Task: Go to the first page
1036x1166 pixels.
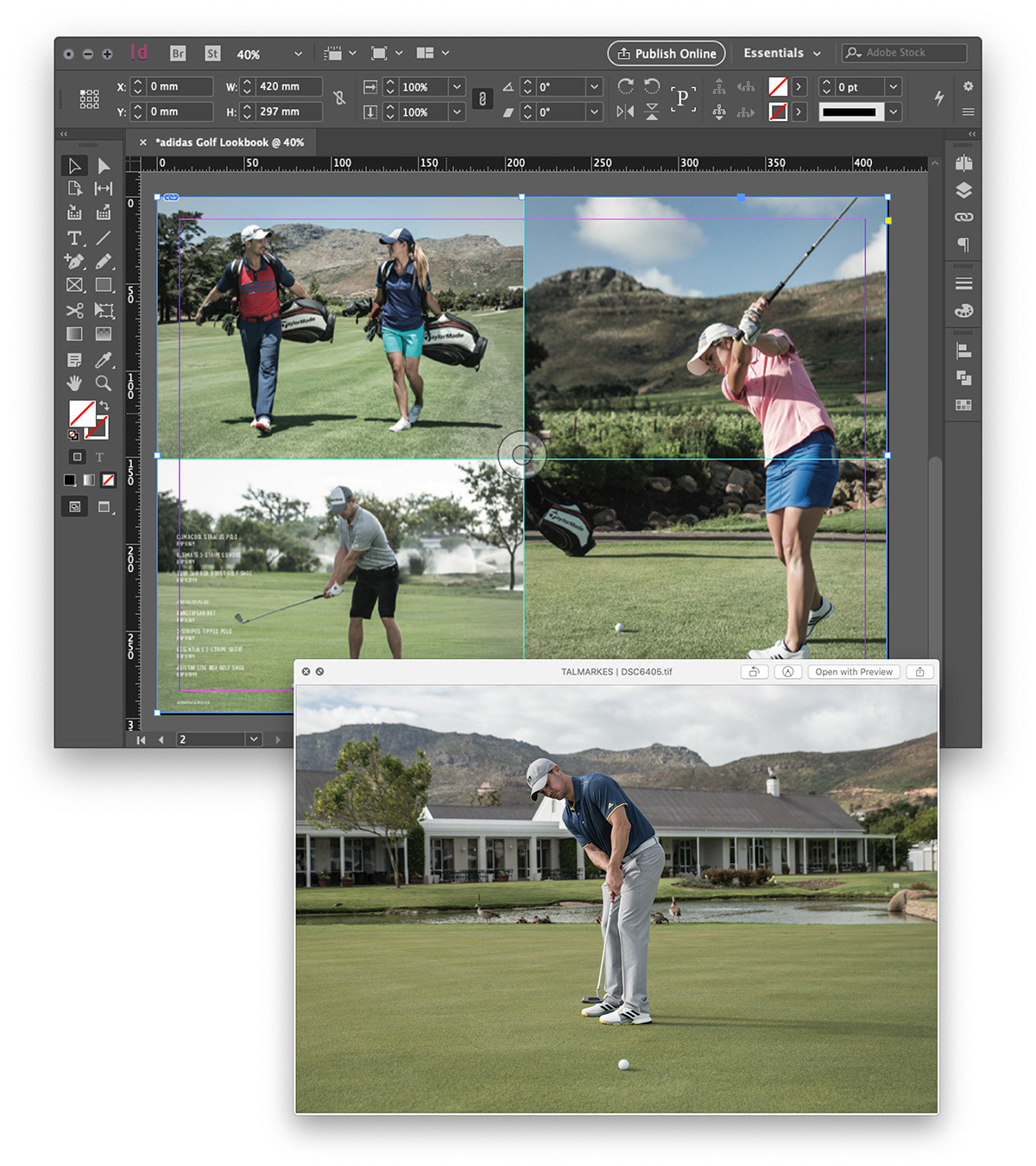Action: (x=141, y=740)
